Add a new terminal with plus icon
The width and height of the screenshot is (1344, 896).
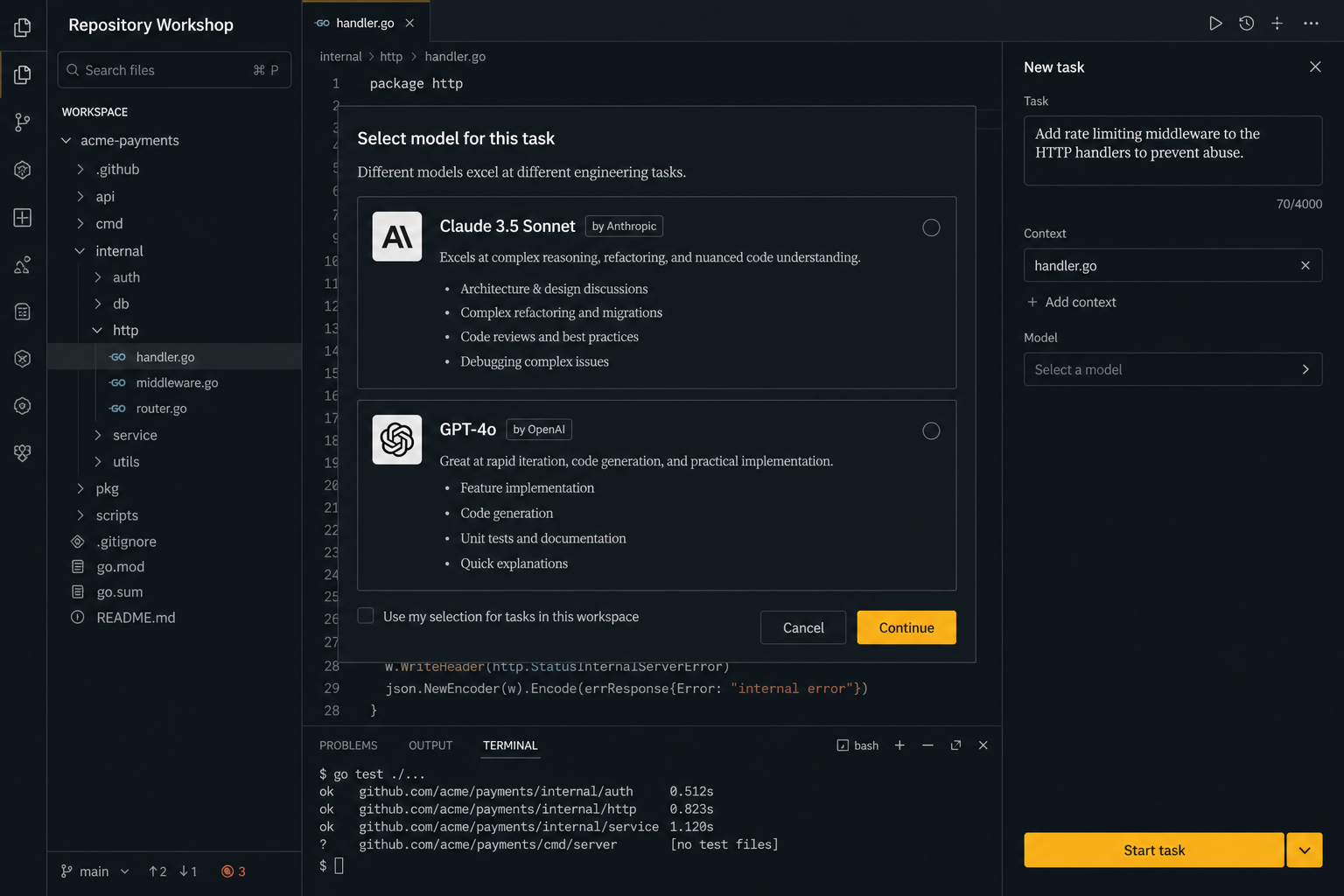tap(899, 745)
